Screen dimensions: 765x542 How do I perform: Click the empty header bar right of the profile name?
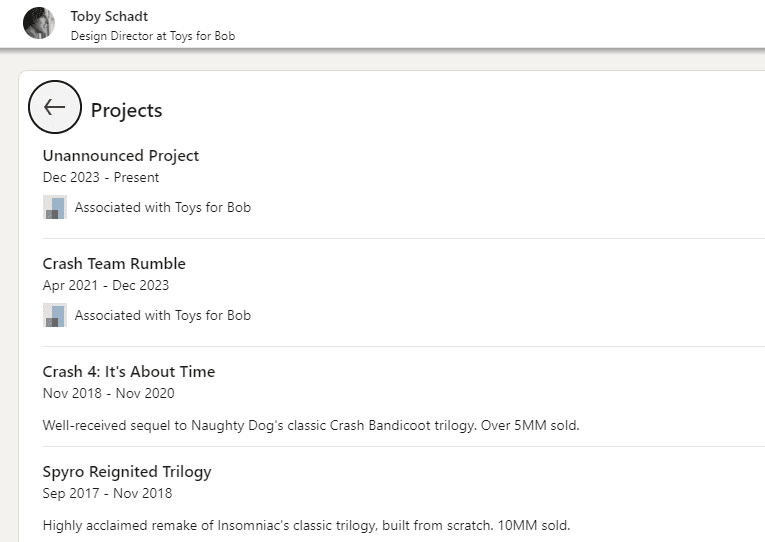click(x=500, y=24)
